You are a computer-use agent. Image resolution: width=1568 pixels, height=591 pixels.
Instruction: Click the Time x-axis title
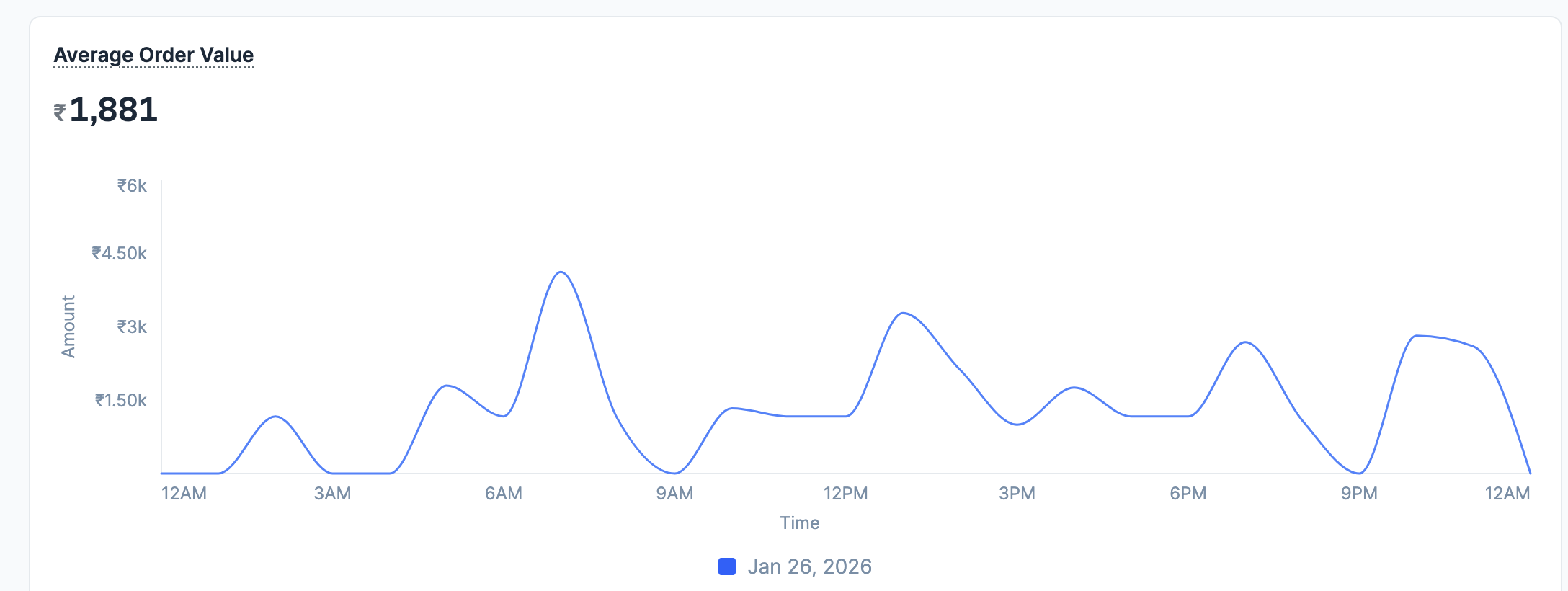pos(799,523)
